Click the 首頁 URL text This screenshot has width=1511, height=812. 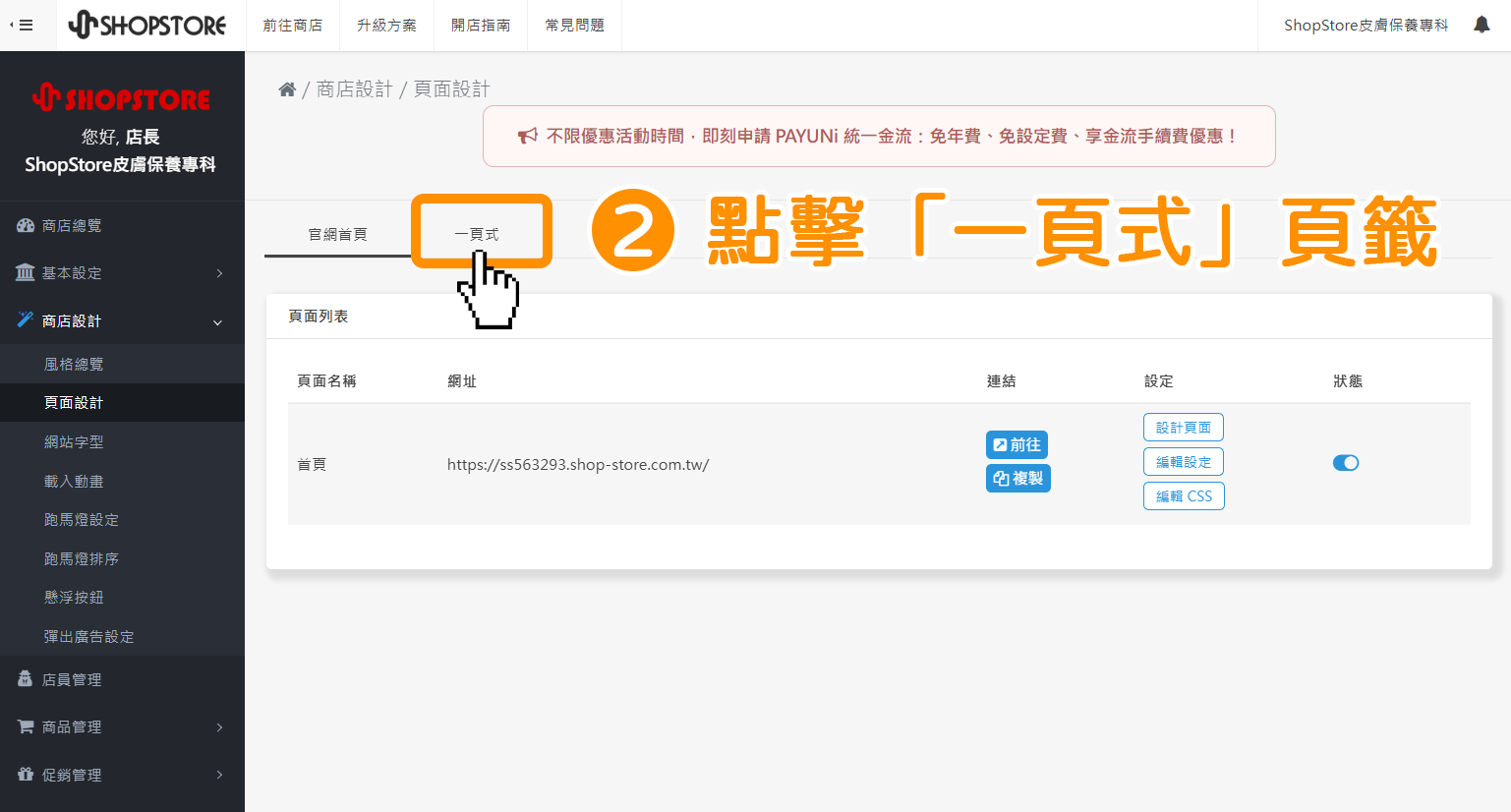(x=578, y=464)
